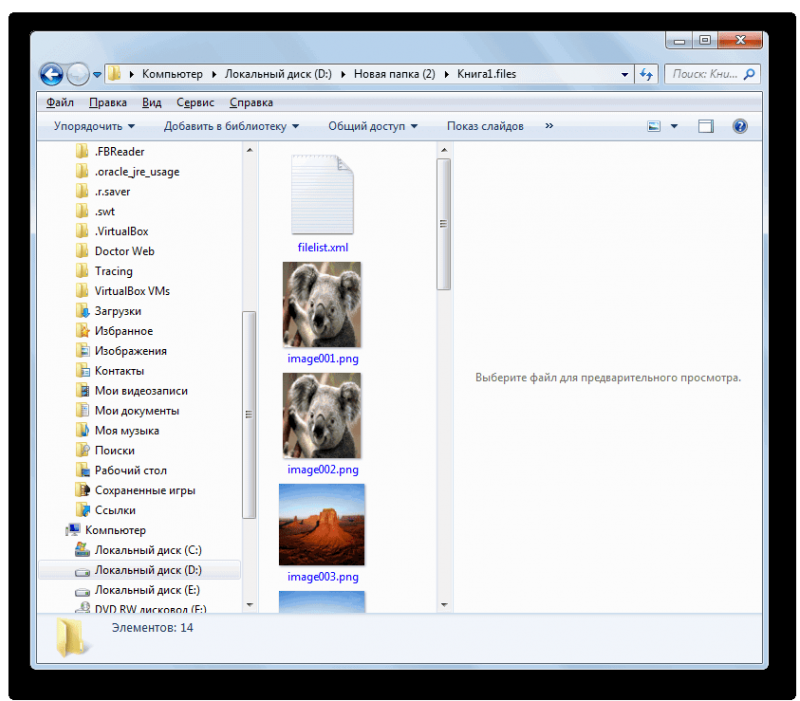The image size is (800, 701).
Task: Expand arrow after Компьютер in breadcrumb
Action: point(214,74)
